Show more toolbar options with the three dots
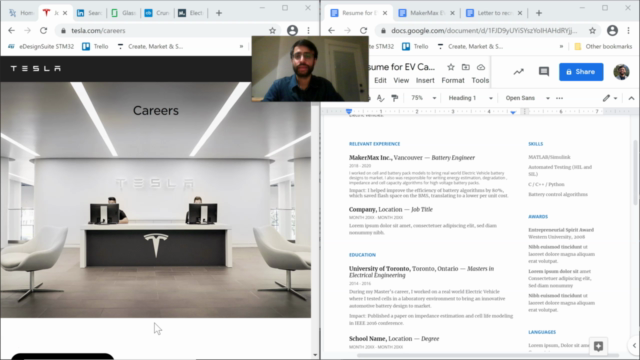This screenshot has width=640, height=360. [560, 98]
